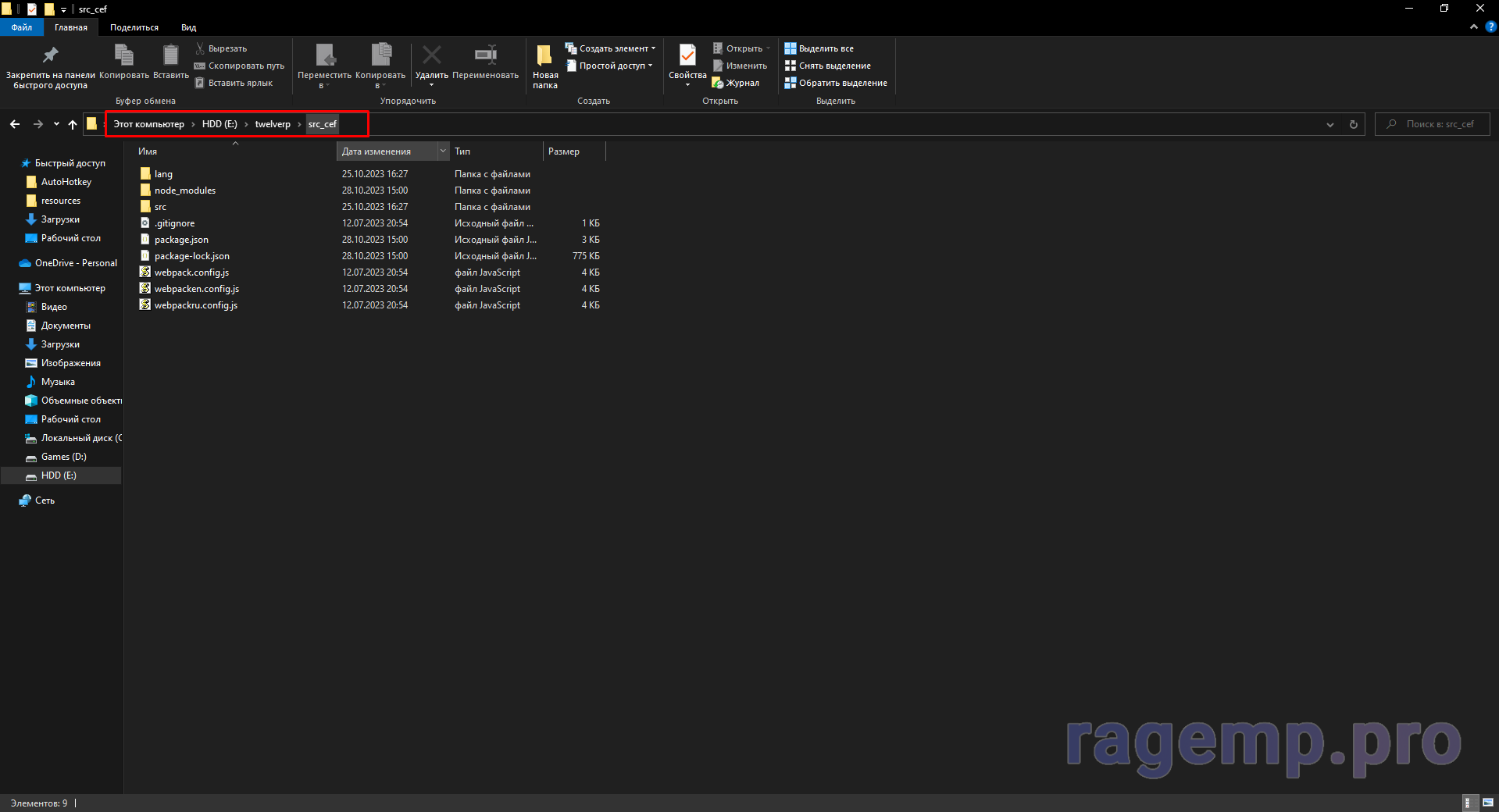Open the View ribbon tab

point(188,27)
